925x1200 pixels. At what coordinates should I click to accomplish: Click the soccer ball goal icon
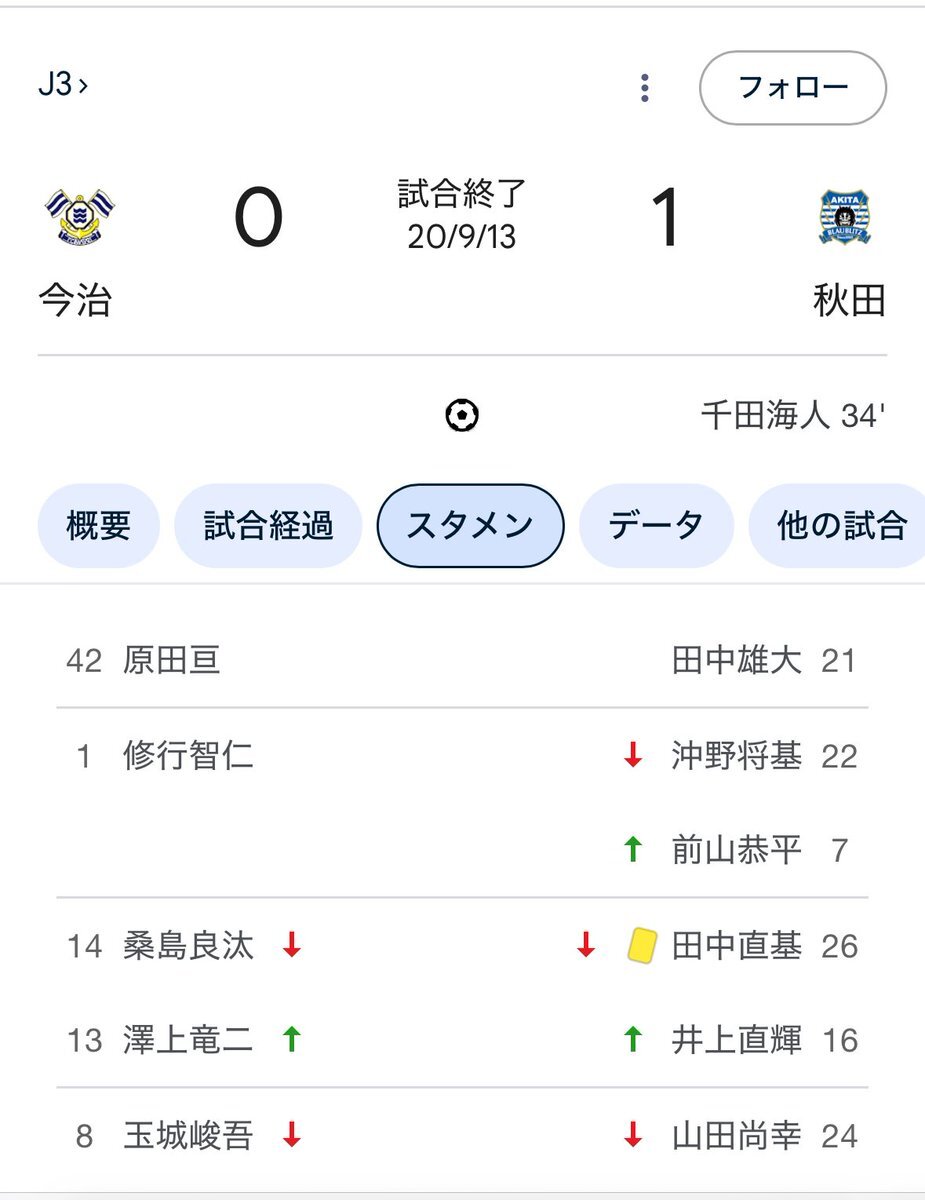click(462, 416)
